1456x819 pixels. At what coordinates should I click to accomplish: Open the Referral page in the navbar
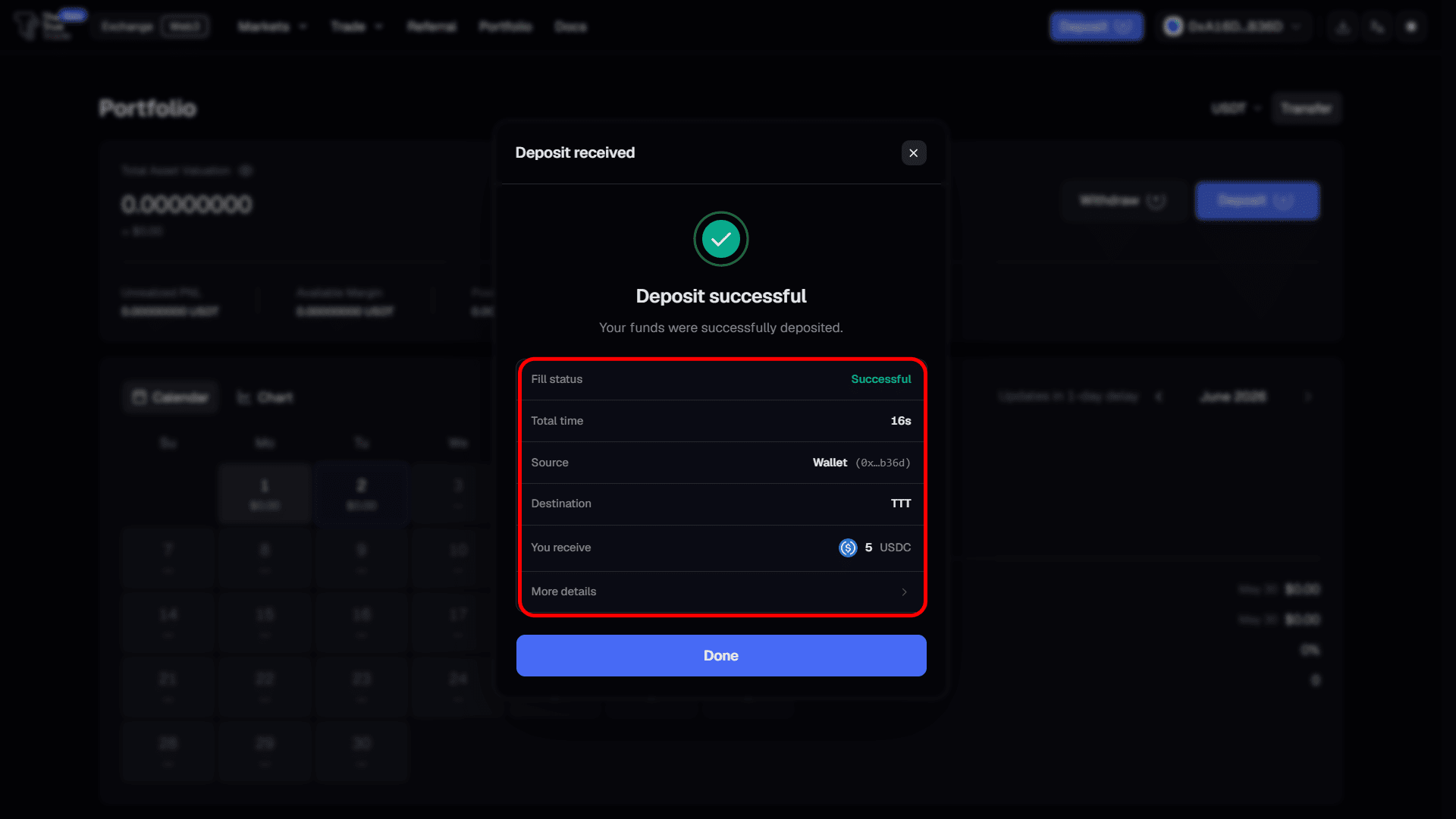[x=431, y=27]
